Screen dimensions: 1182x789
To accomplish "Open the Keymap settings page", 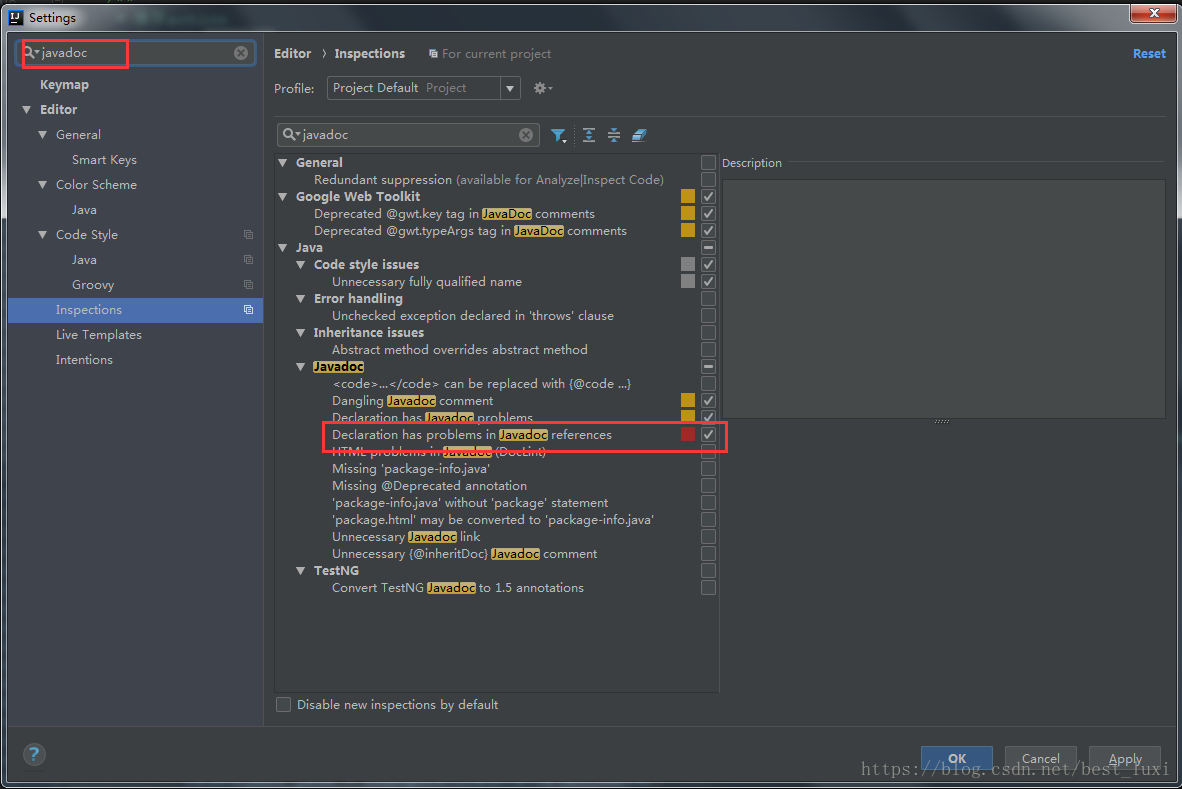I will (64, 85).
